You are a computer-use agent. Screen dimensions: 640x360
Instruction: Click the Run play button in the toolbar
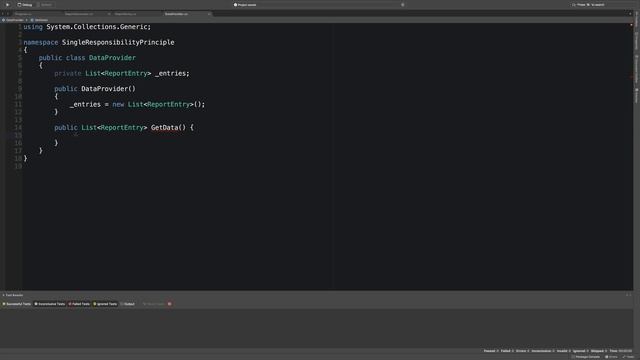(x=7, y=4)
